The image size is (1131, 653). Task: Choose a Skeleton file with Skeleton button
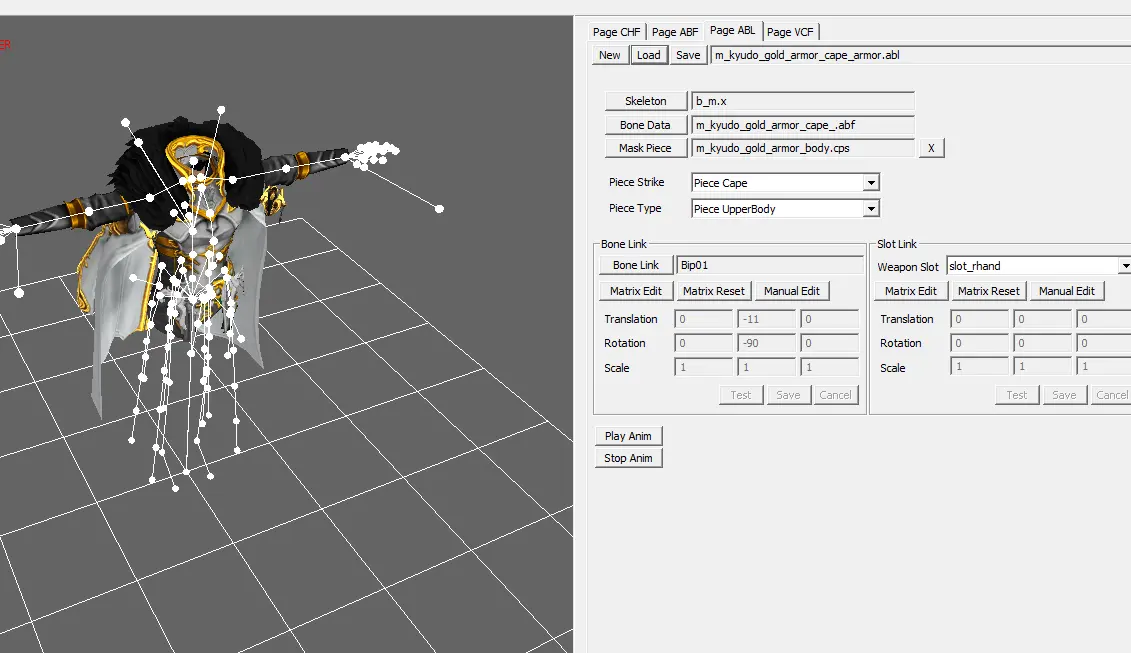646,101
